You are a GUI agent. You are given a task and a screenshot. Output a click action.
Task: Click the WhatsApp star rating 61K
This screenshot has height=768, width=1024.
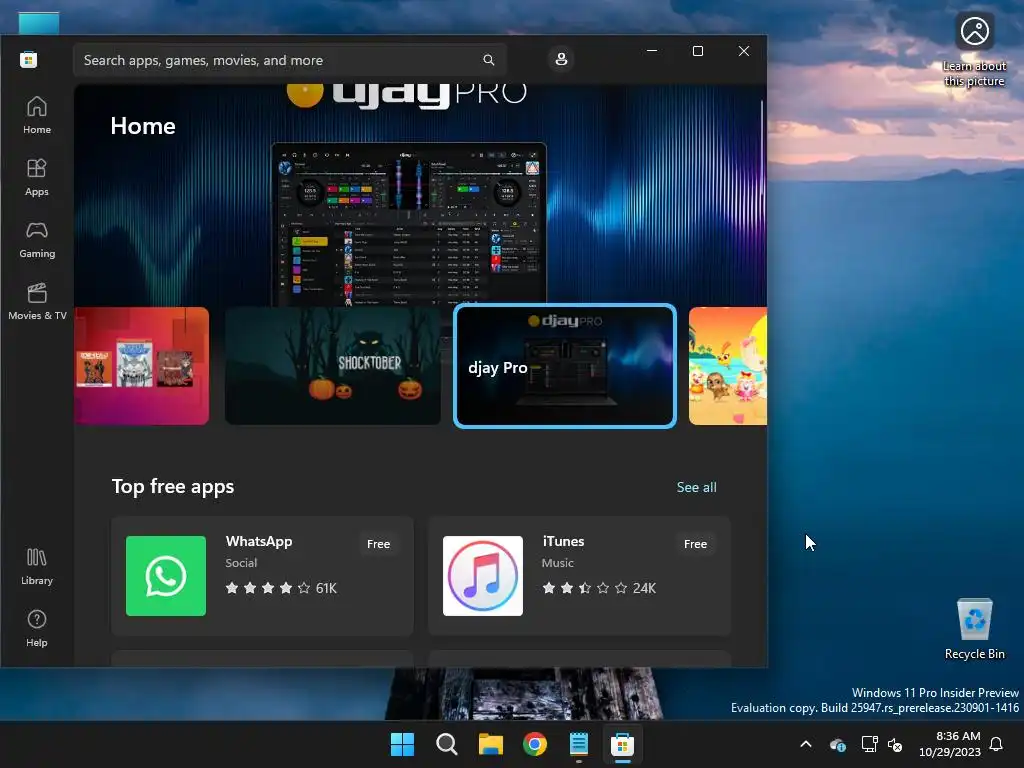(x=281, y=588)
